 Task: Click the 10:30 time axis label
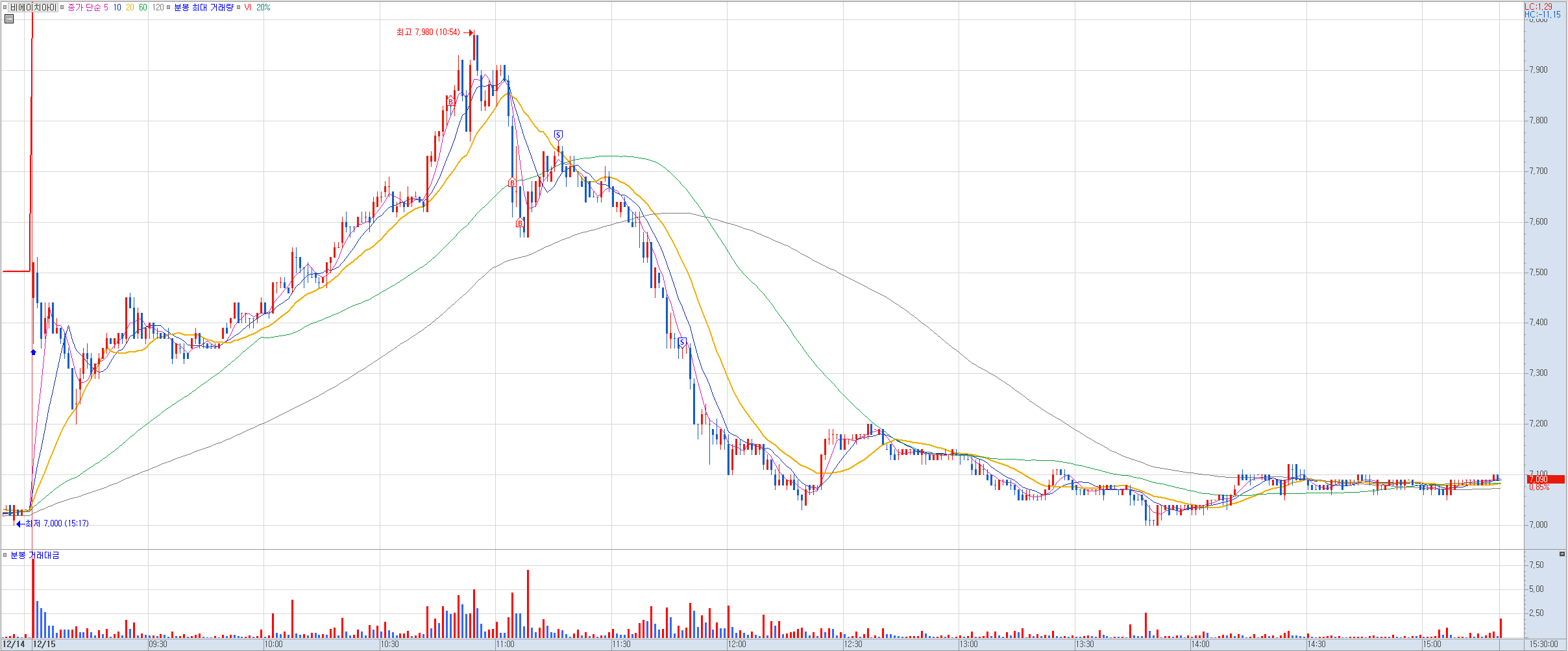pos(389,645)
